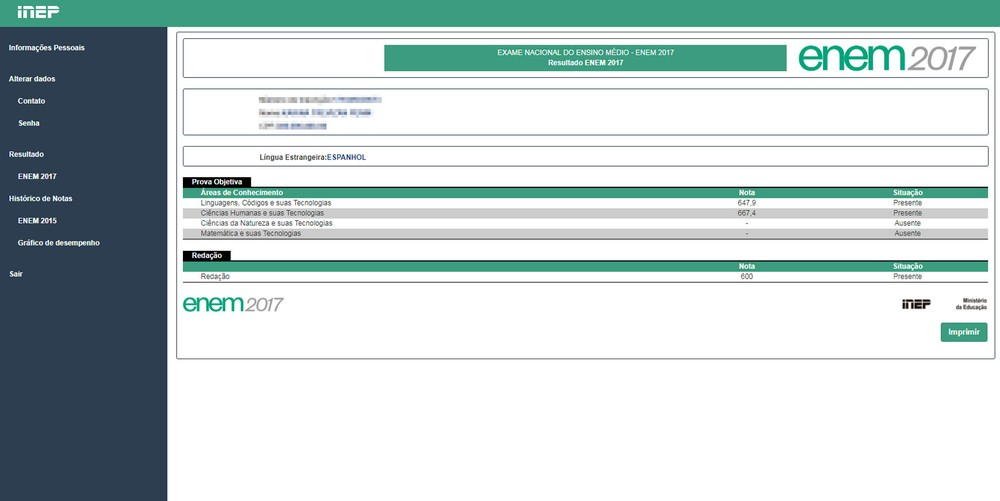Click Sair to log out
This screenshot has width=1000, height=501.
[15, 274]
